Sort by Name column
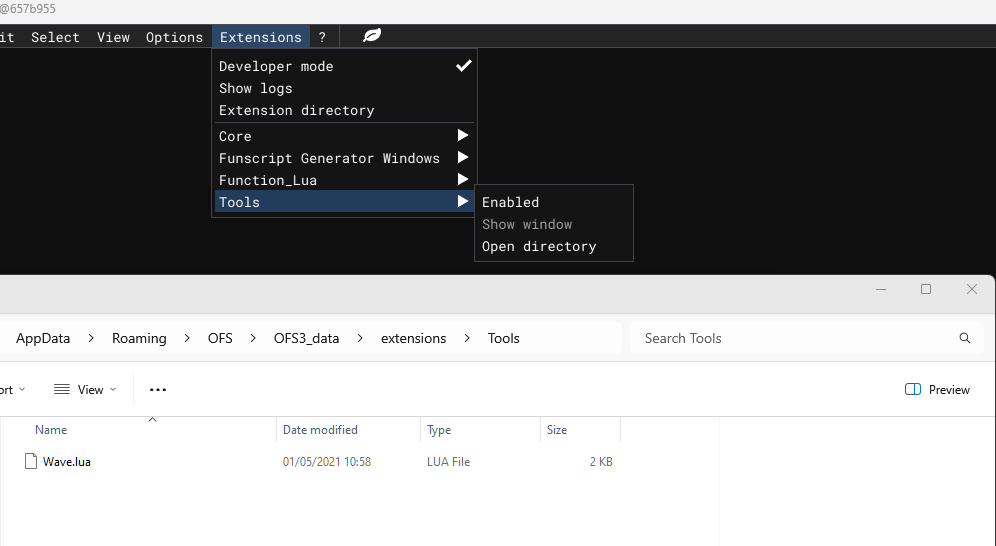 coord(51,430)
